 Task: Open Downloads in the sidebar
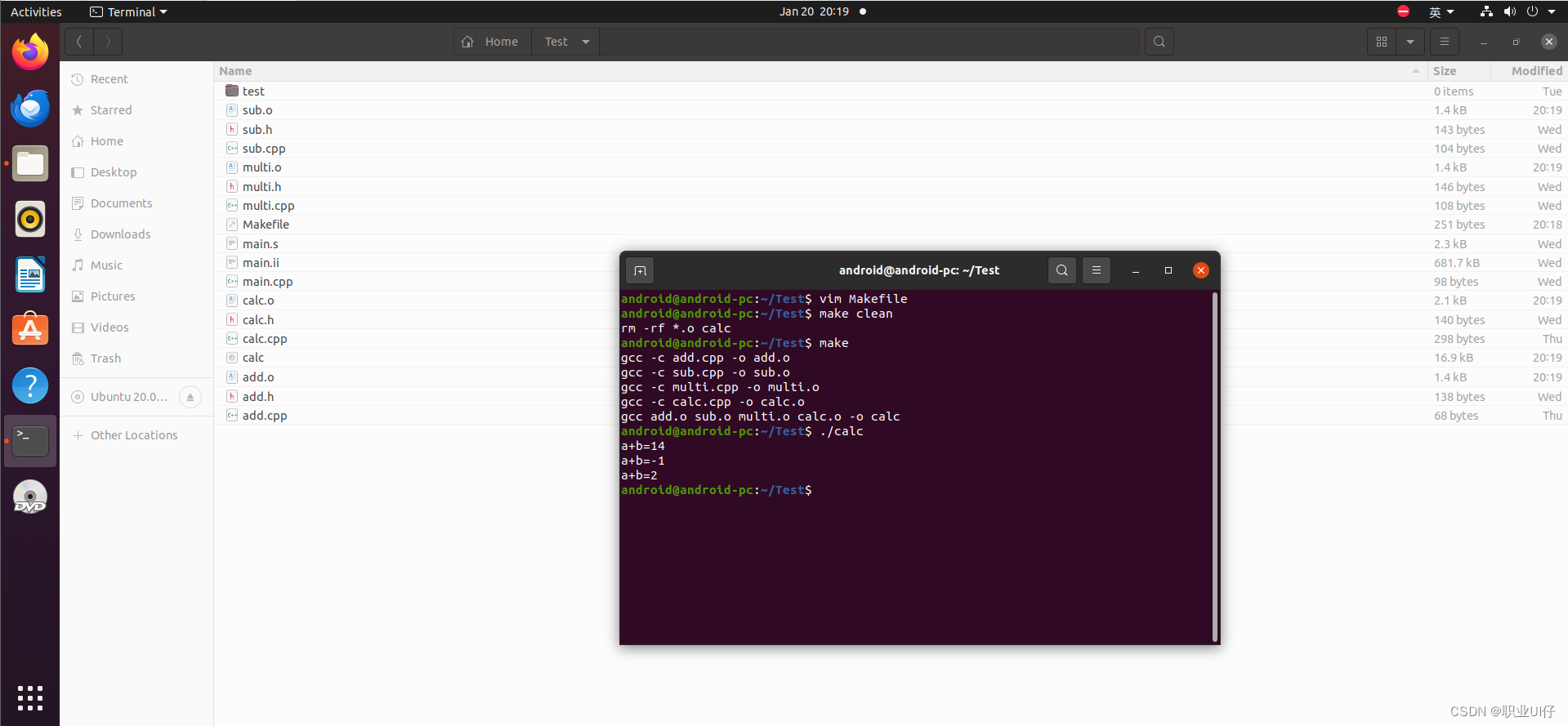click(136, 234)
